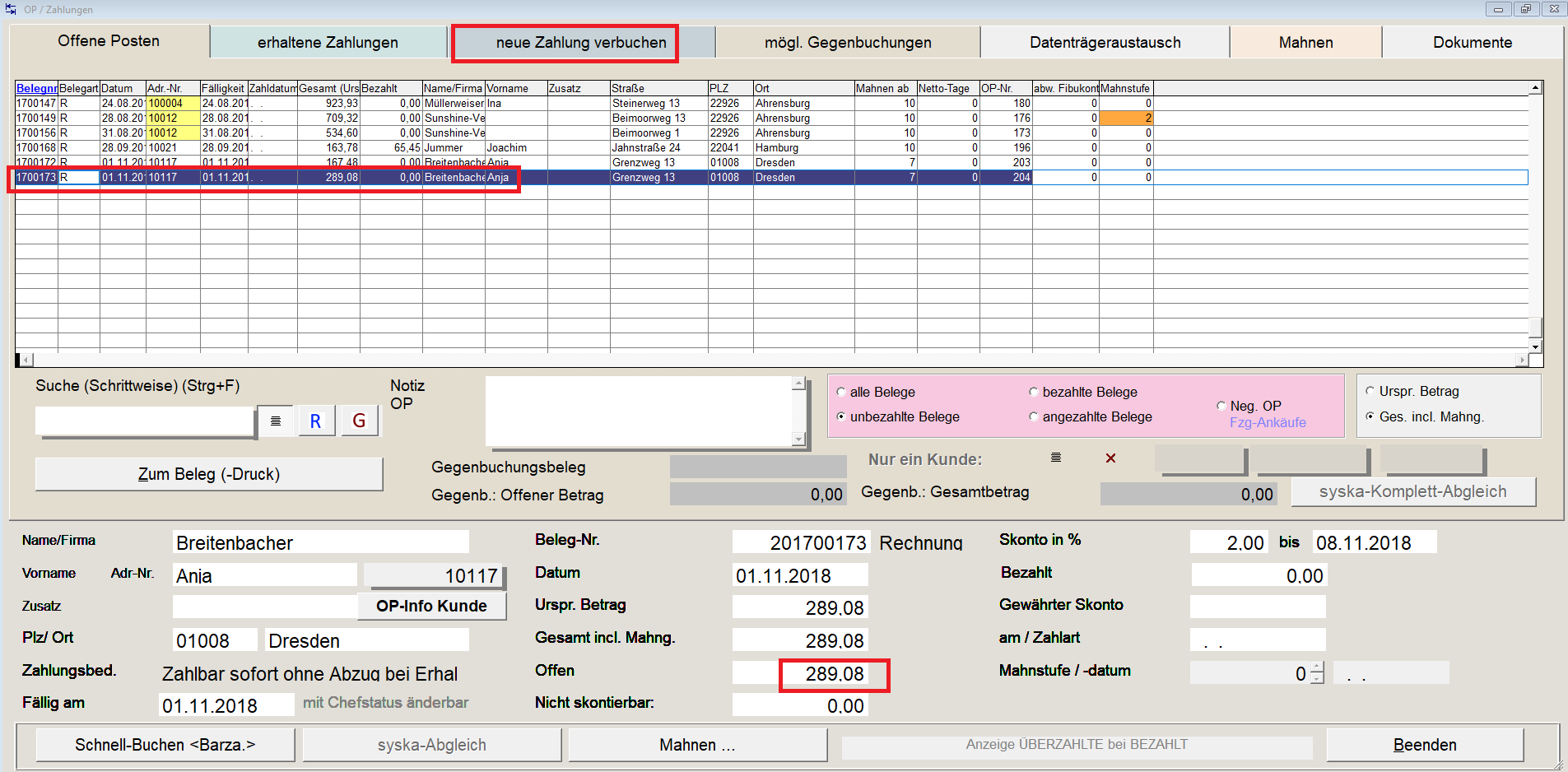
Task: Click the Mahnstufe column header
Action: pos(1126,88)
